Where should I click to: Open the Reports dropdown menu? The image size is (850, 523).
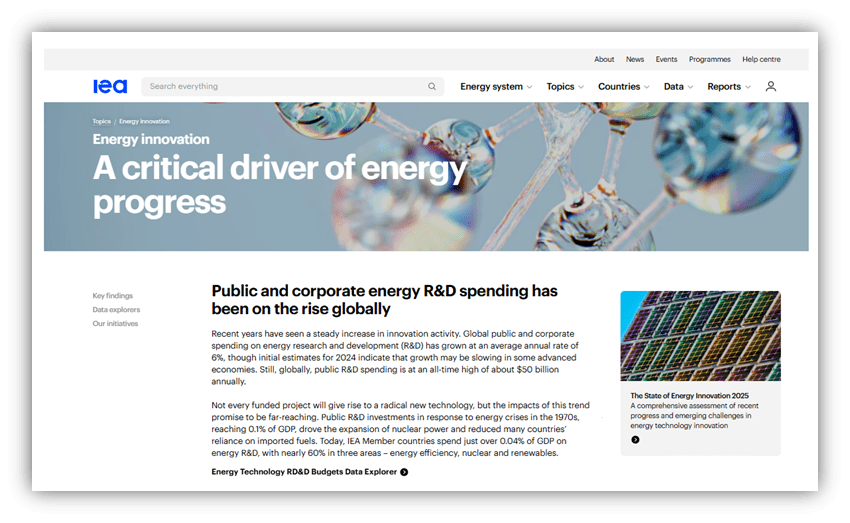pos(728,87)
